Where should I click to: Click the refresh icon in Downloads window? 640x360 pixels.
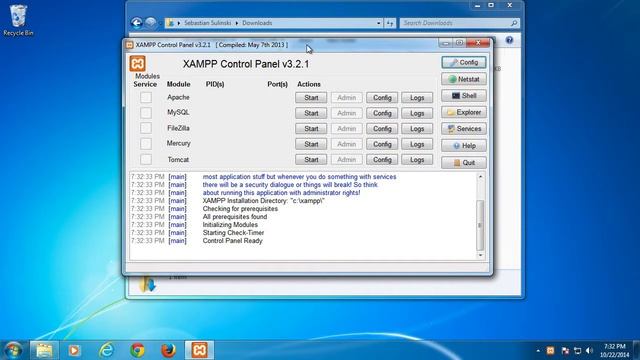[x=390, y=23]
